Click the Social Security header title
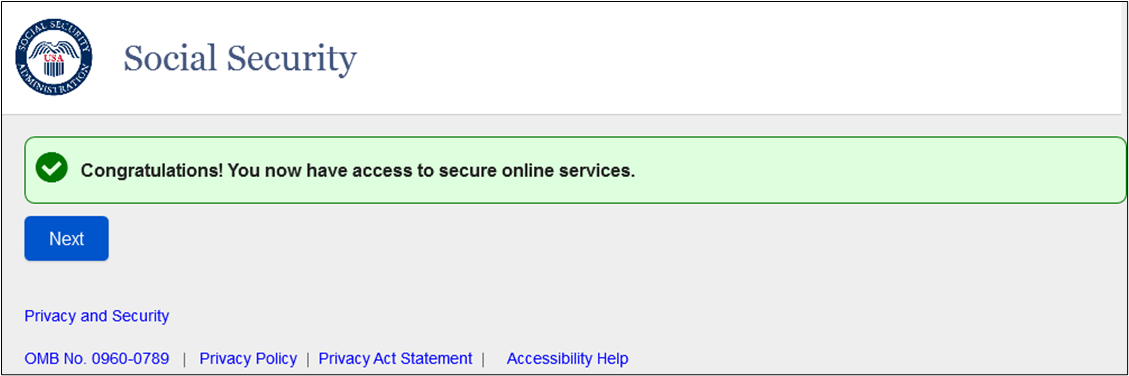Image resolution: width=1129 pixels, height=376 pixels. 240,58
